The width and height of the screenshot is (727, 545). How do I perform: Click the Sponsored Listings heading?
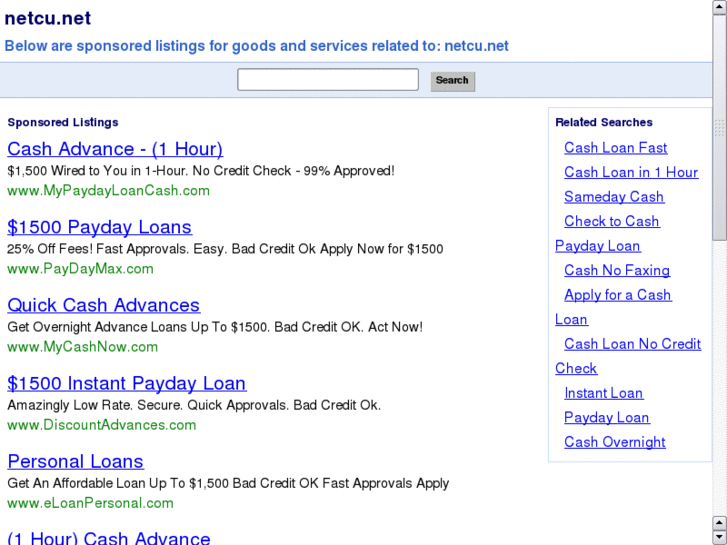click(x=63, y=122)
